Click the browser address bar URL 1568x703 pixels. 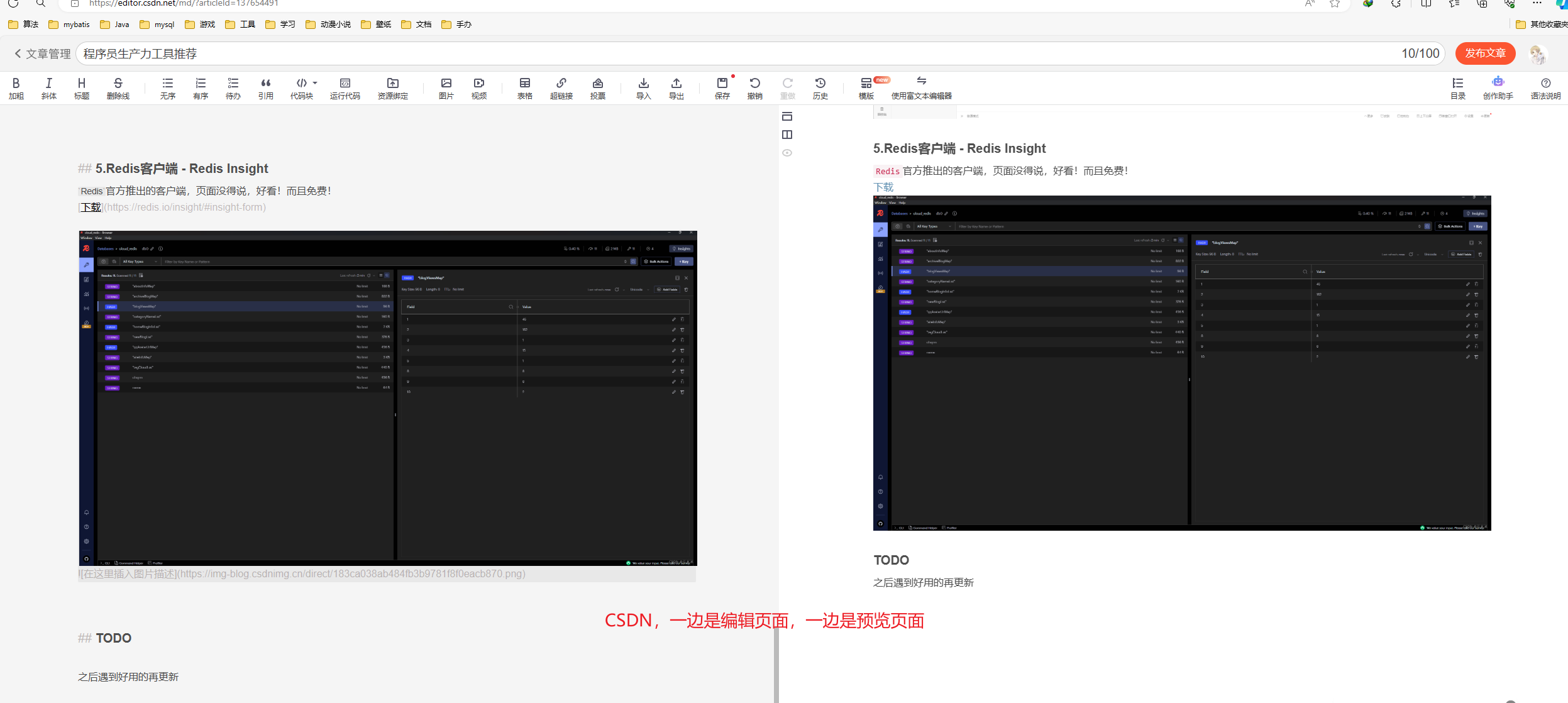tap(184, 3)
